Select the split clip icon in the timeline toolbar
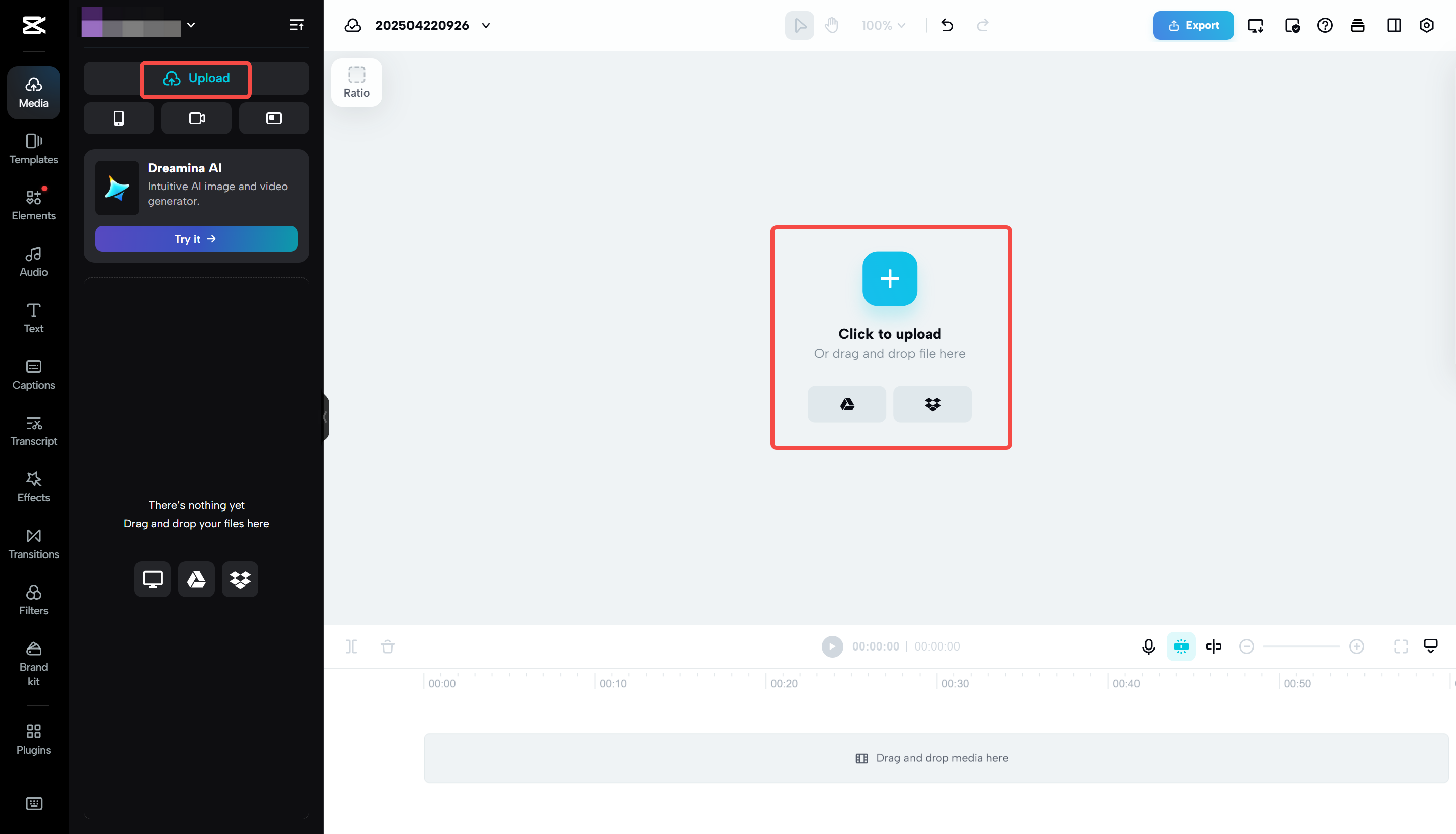Viewport: 1456px width, 834px height. [351, 646]
